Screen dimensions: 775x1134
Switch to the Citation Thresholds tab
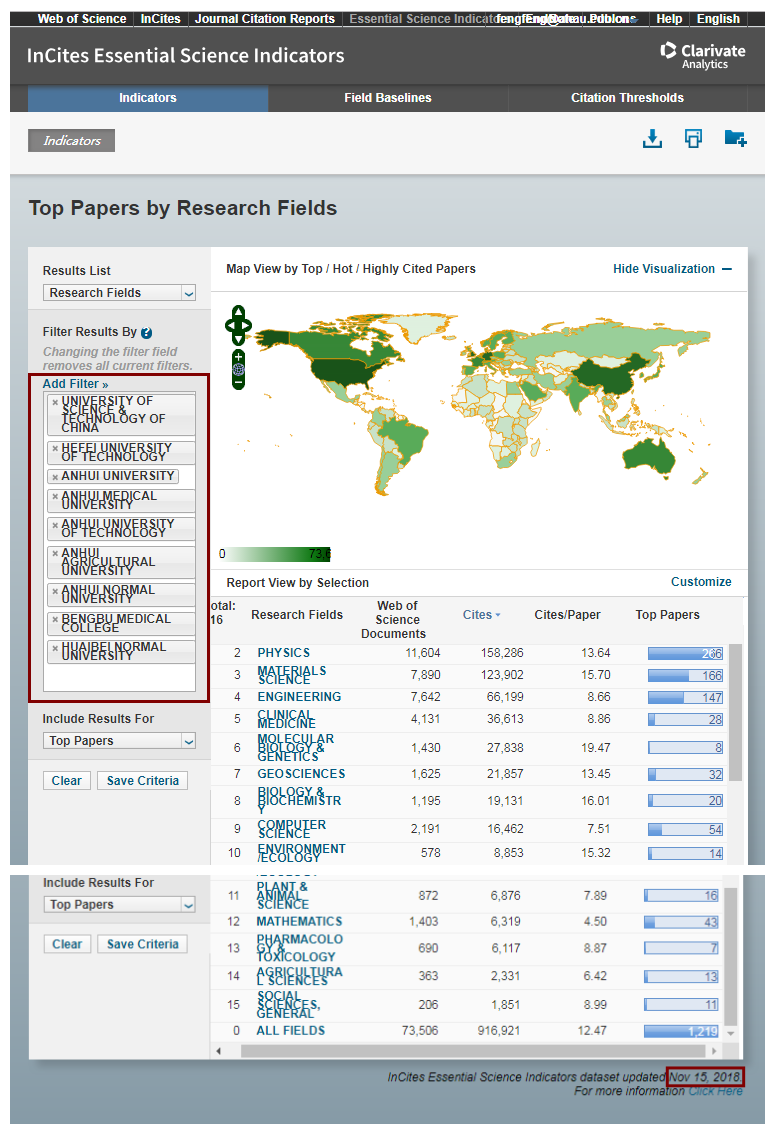click(x=627, y=98)
